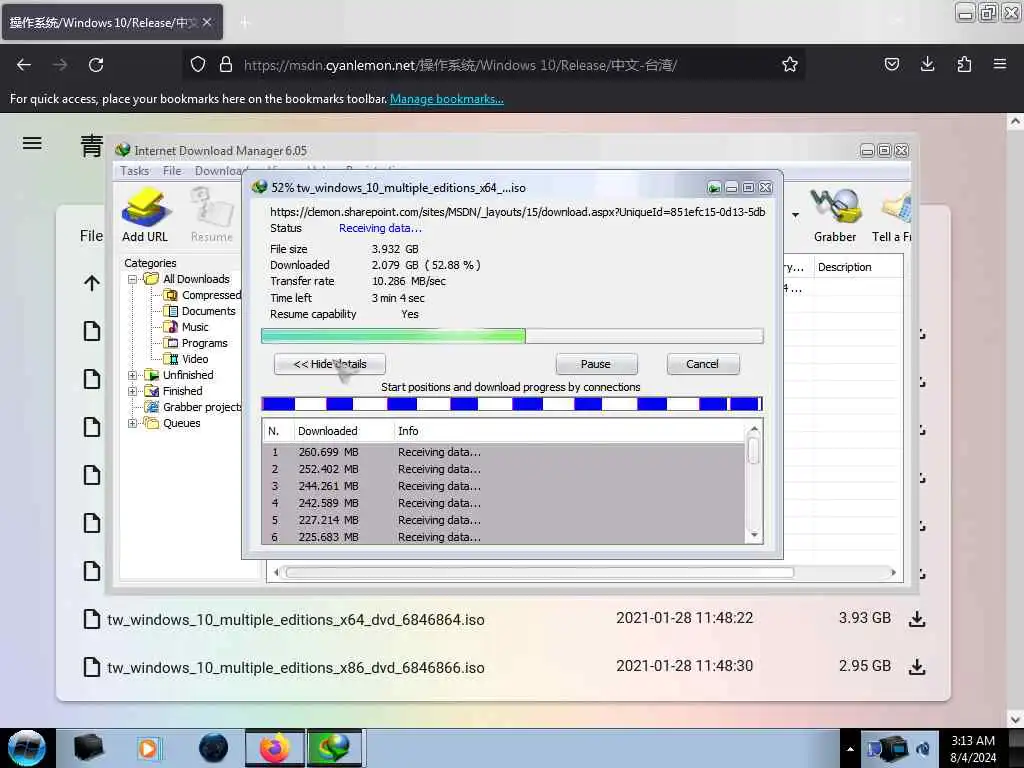Select the Compressed category

pos(211,295)
